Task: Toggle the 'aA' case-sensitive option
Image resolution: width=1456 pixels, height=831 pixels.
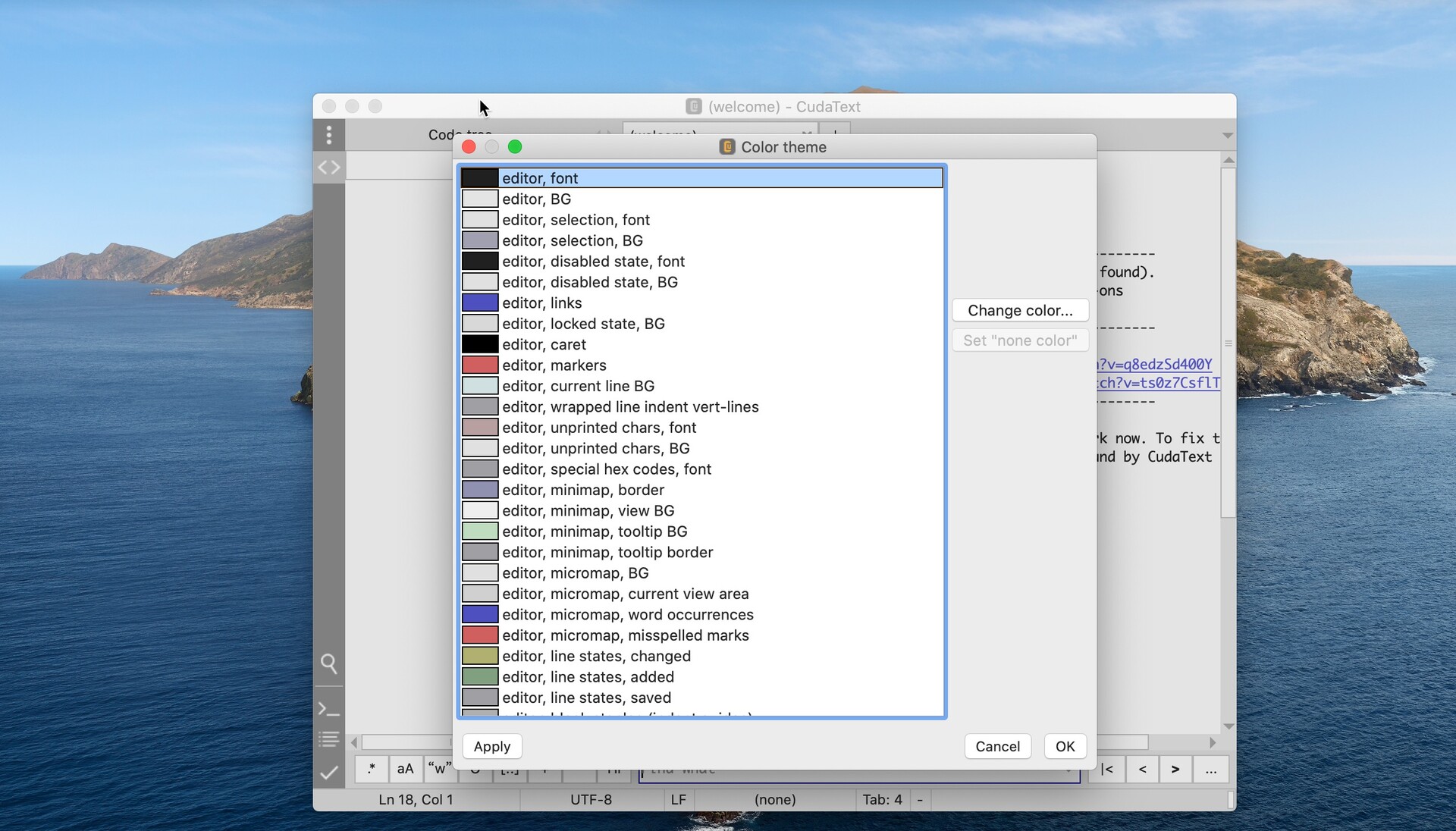Action: click(405, 769)
